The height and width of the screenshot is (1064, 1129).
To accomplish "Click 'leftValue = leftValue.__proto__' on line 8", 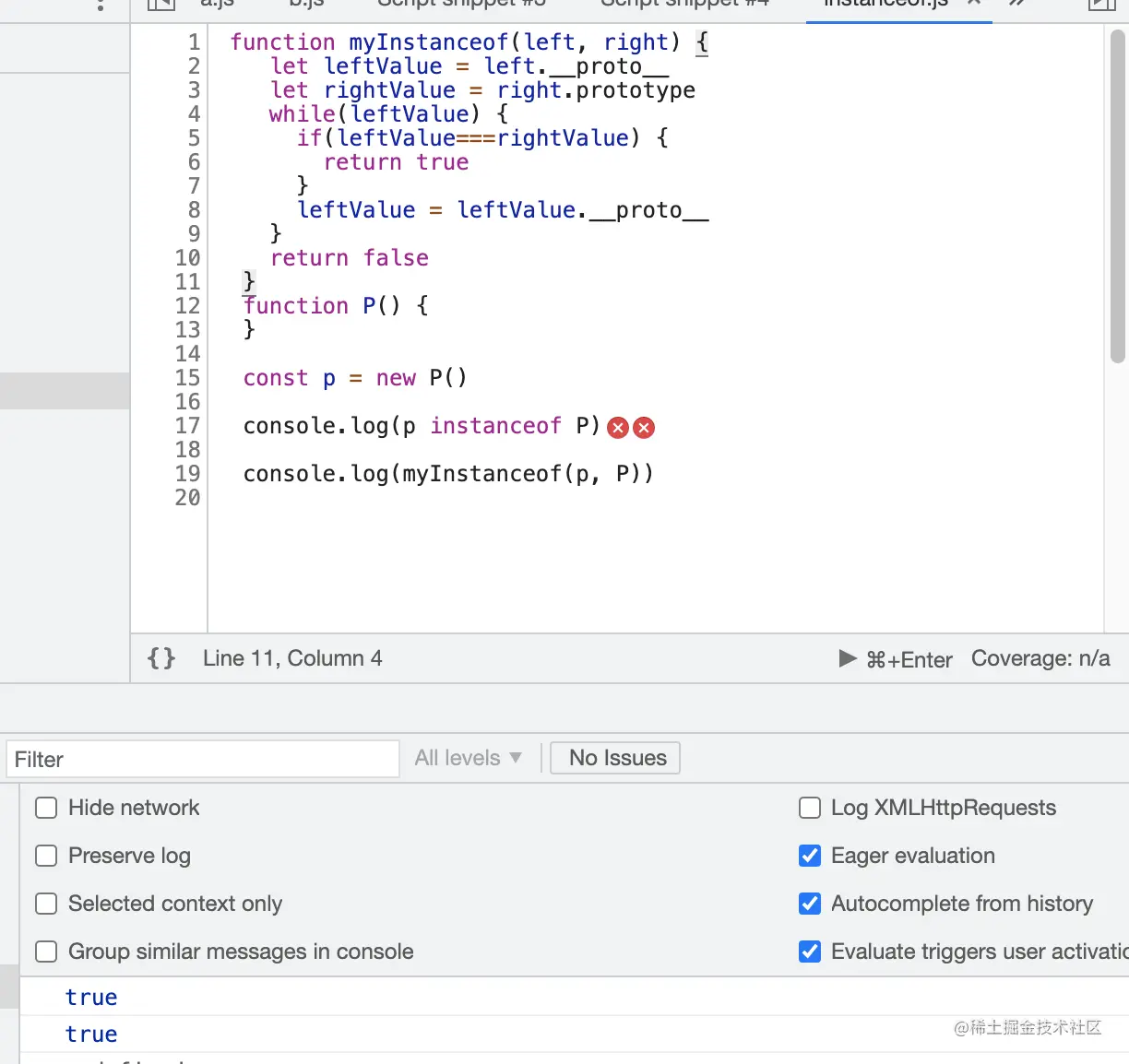I will [x=503, y=210].
